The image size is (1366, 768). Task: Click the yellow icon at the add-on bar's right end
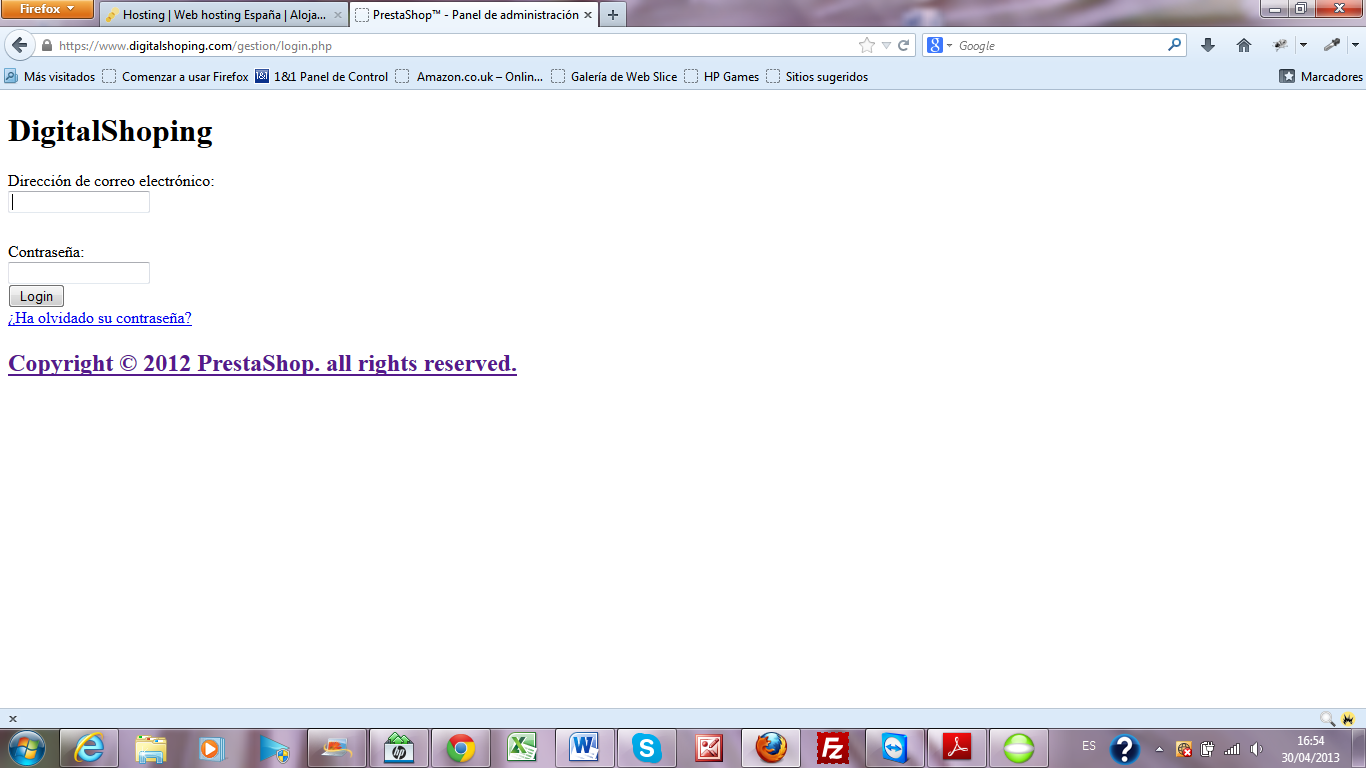(x=1348, y=718)
